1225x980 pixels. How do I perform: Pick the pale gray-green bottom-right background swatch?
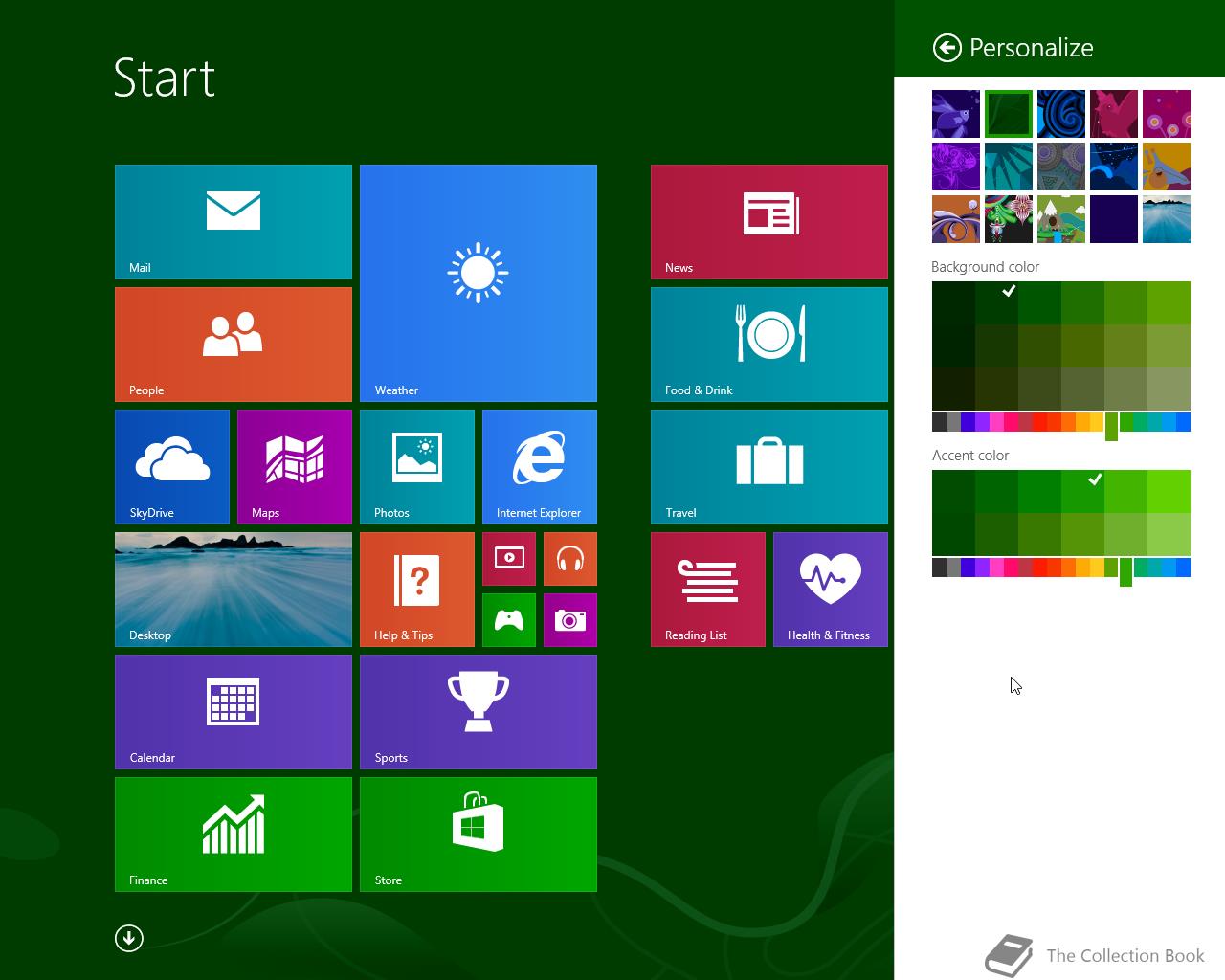tap(1169, 389)
